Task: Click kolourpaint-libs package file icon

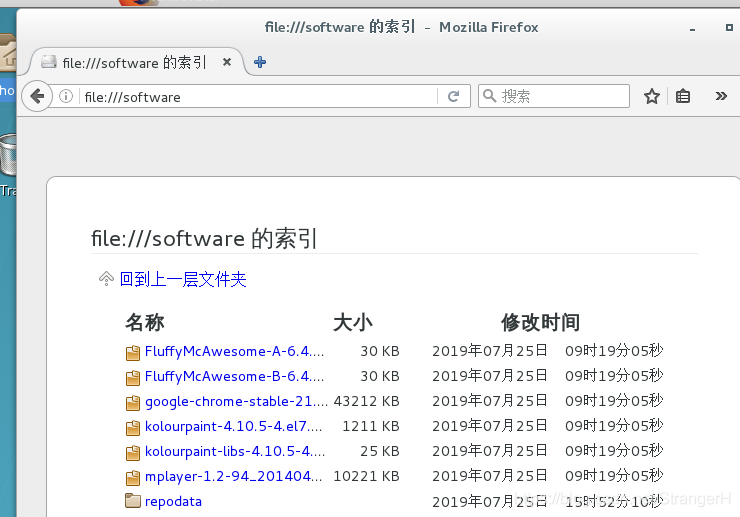Action: [x=133, y=453]
